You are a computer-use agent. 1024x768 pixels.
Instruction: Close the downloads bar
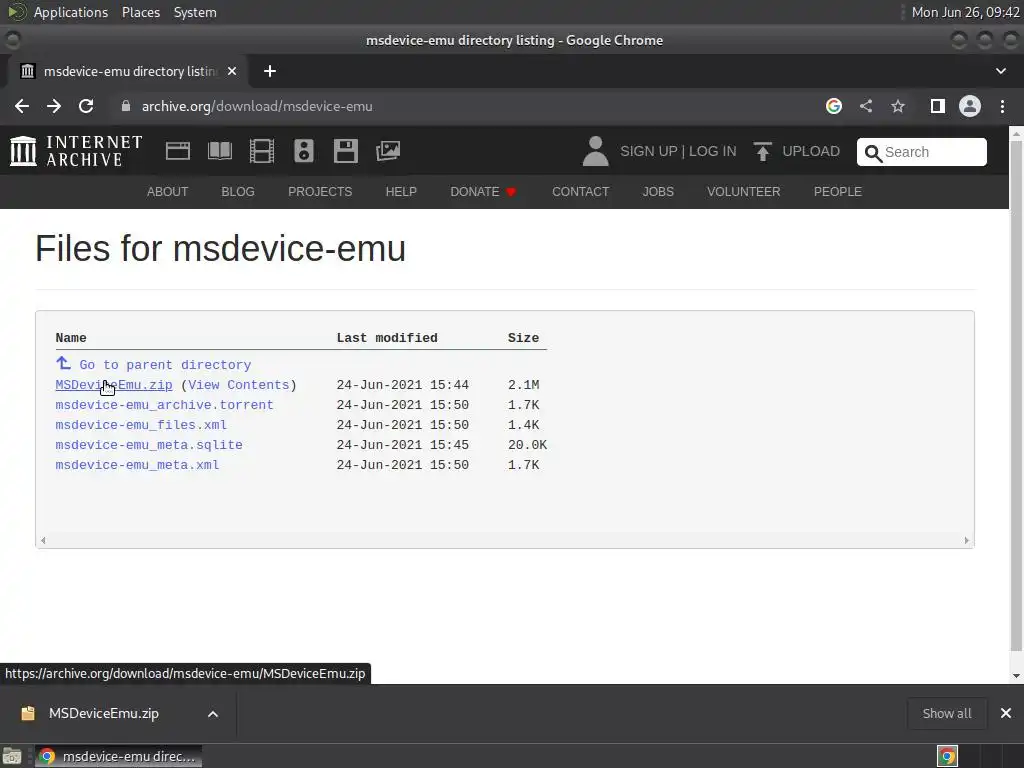[x=1006, y=713]
